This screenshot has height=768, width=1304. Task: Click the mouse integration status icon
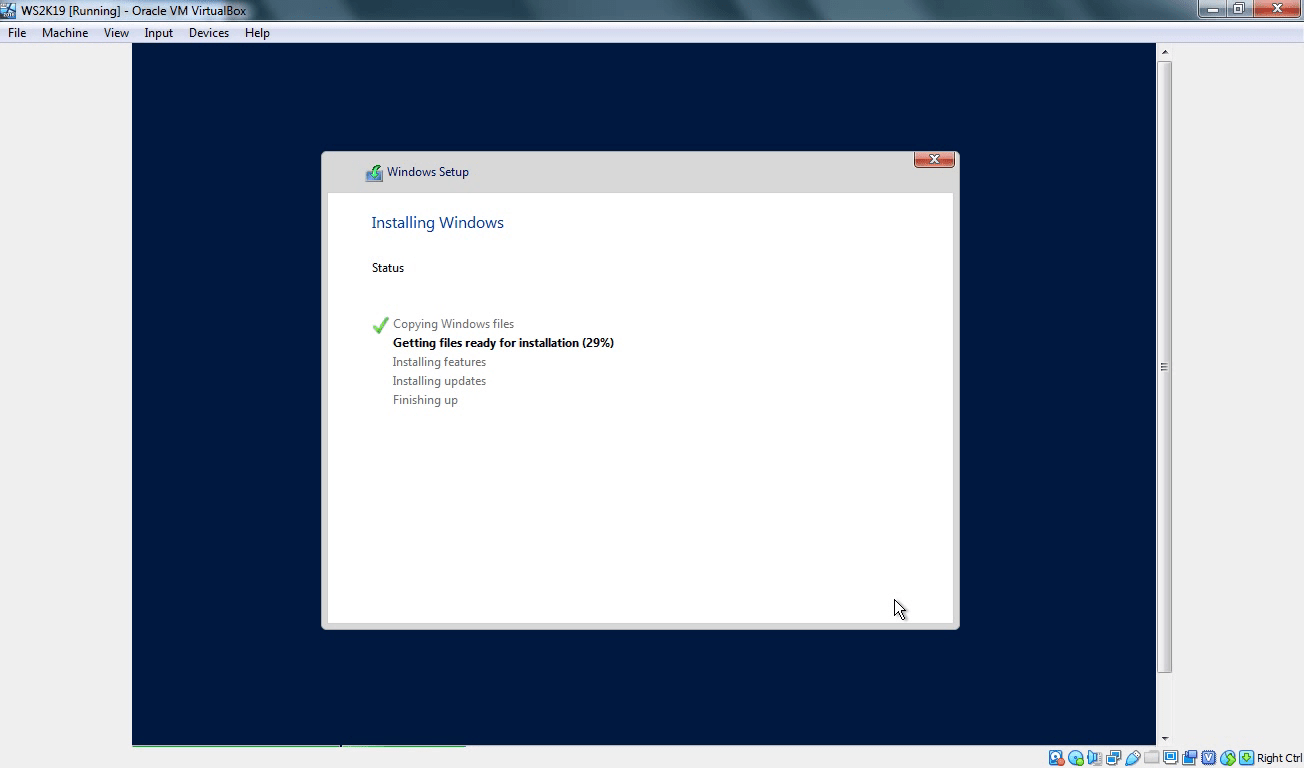[1228, 758]
